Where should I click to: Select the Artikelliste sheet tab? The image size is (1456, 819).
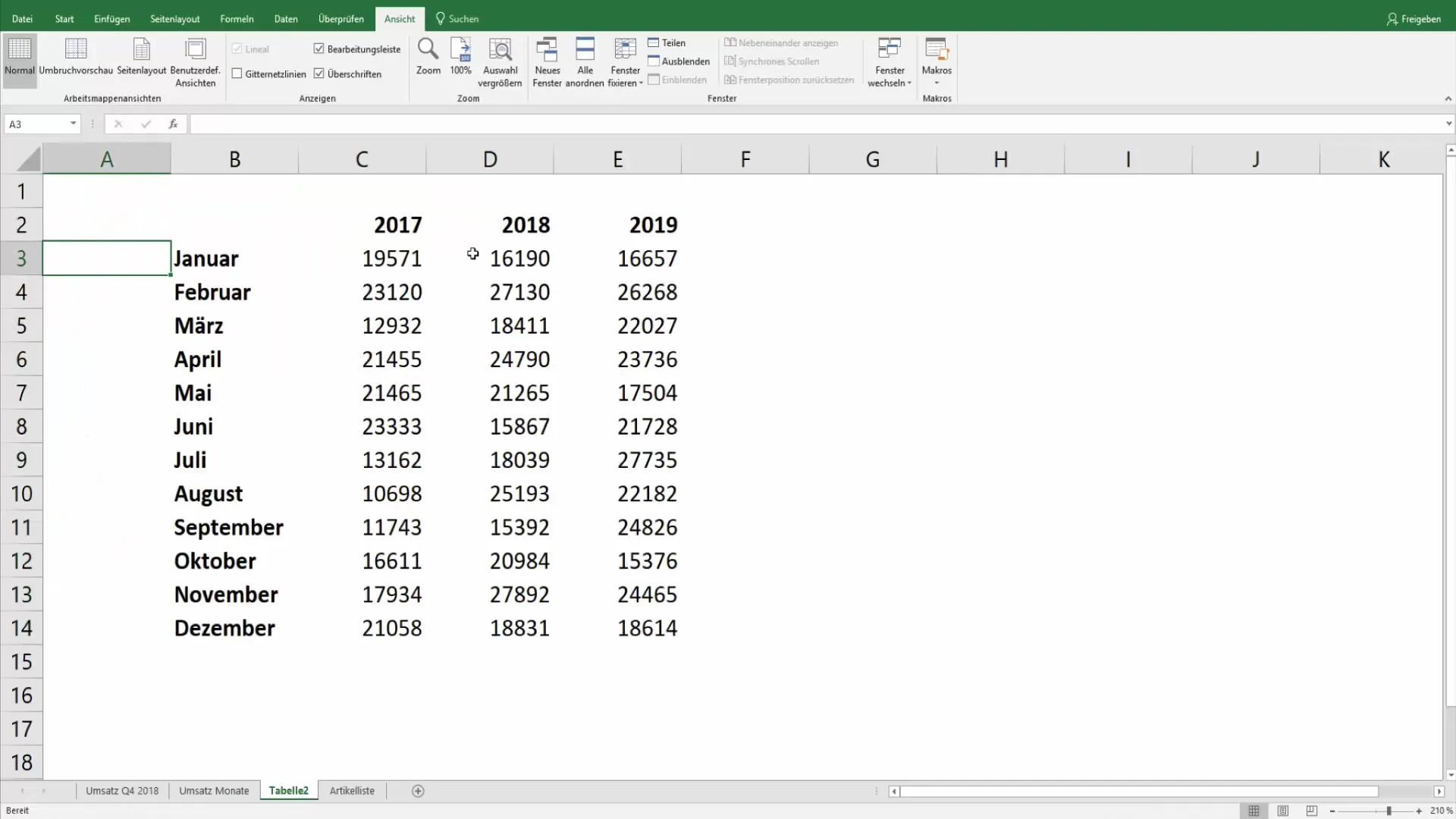coord(352,790)
